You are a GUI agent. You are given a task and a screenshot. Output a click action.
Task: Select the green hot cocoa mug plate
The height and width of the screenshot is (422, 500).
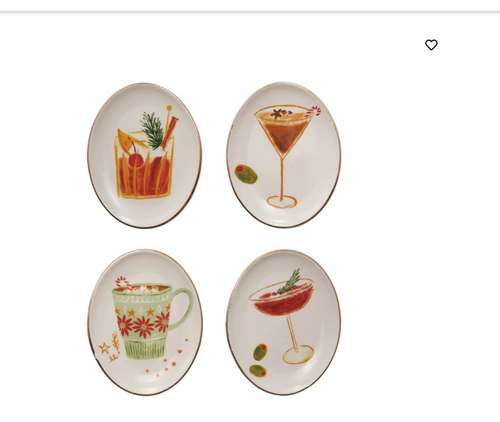point(145,322)
